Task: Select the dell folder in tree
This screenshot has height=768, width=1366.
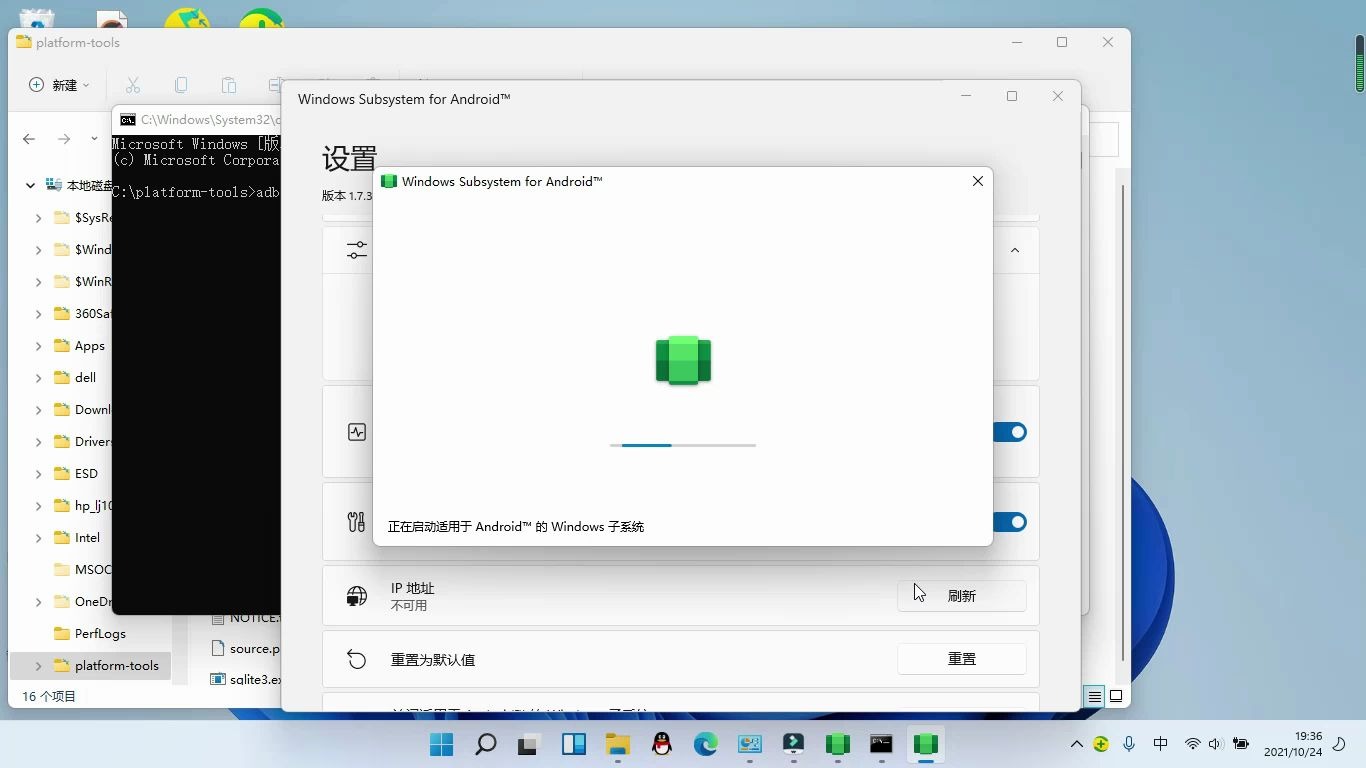Action: click(x=75, y=377)
